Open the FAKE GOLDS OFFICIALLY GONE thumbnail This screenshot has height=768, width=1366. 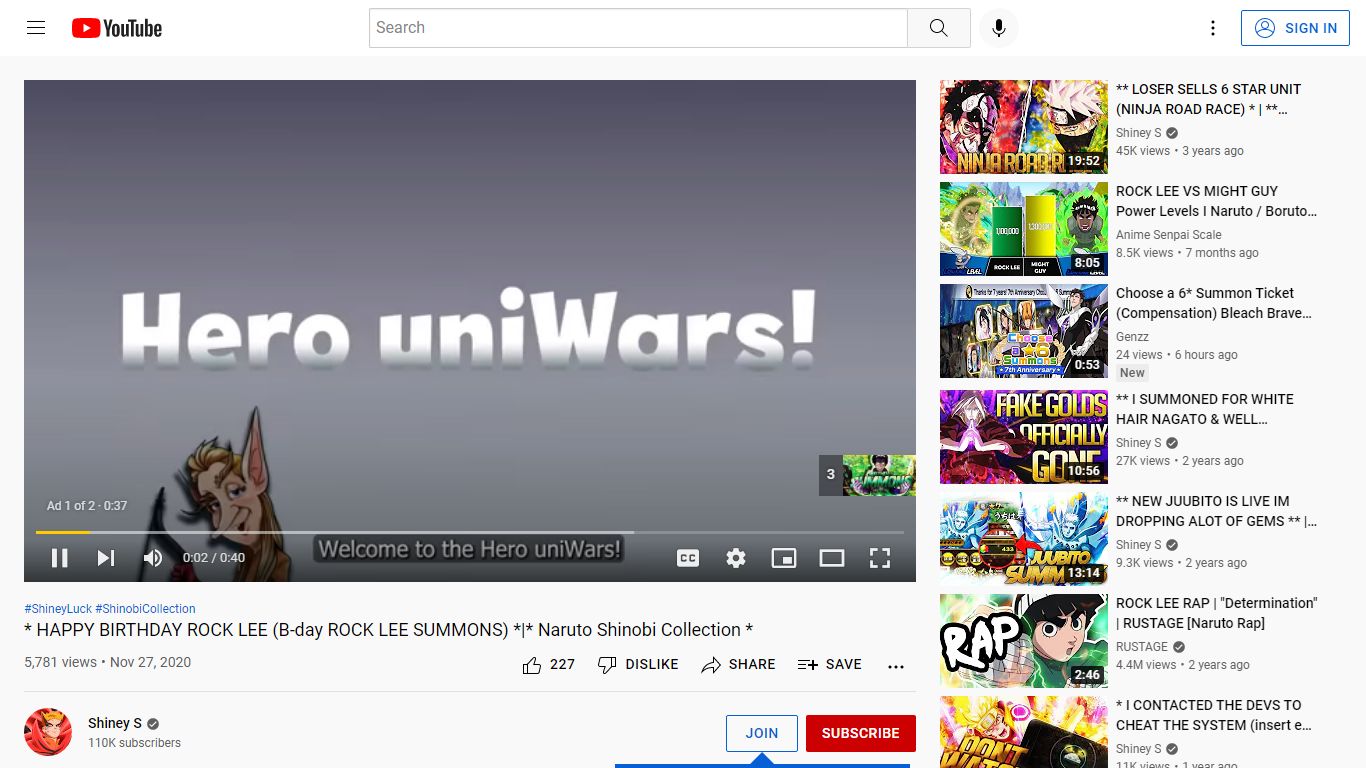pos(1024,437)
